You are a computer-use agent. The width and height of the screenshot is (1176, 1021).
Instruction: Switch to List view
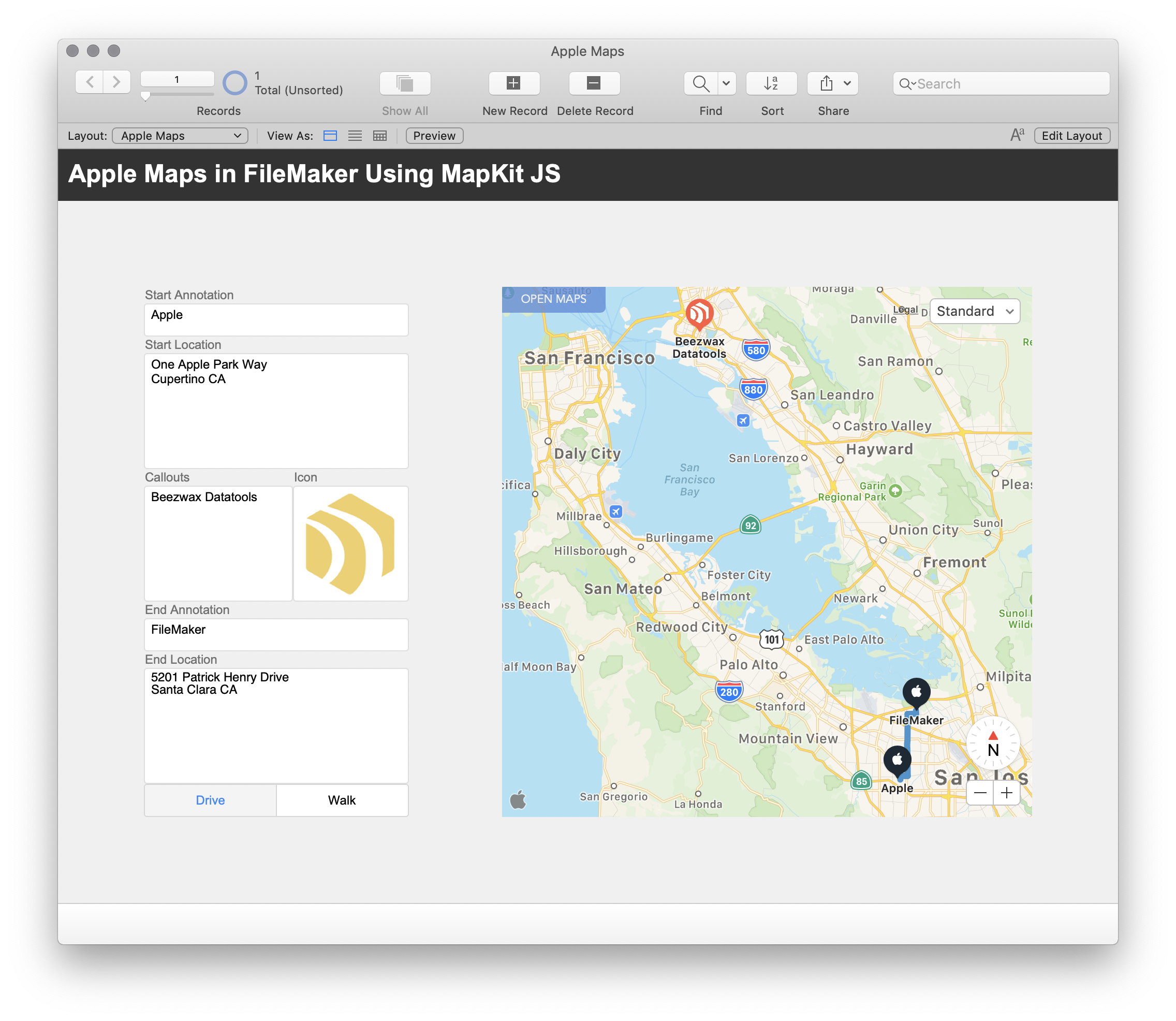(x=355, y=136)
